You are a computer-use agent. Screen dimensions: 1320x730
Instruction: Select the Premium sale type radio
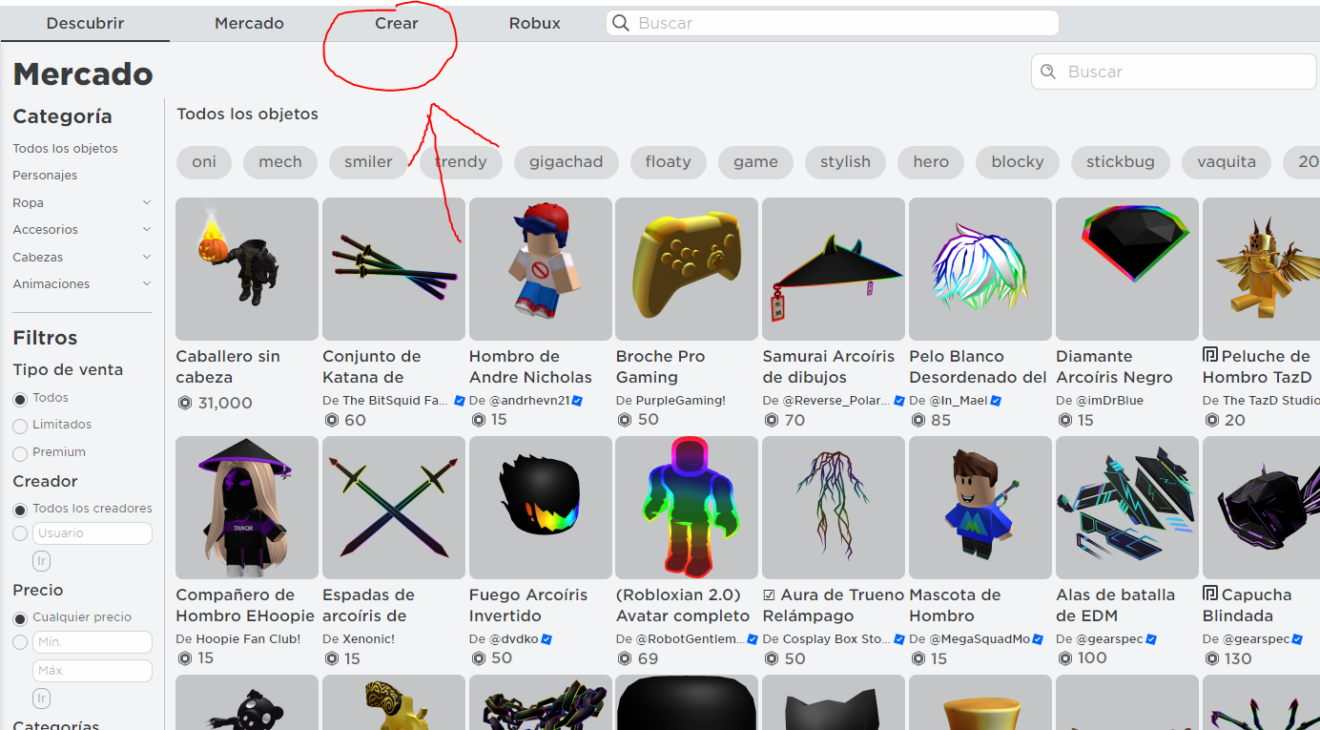20,453
